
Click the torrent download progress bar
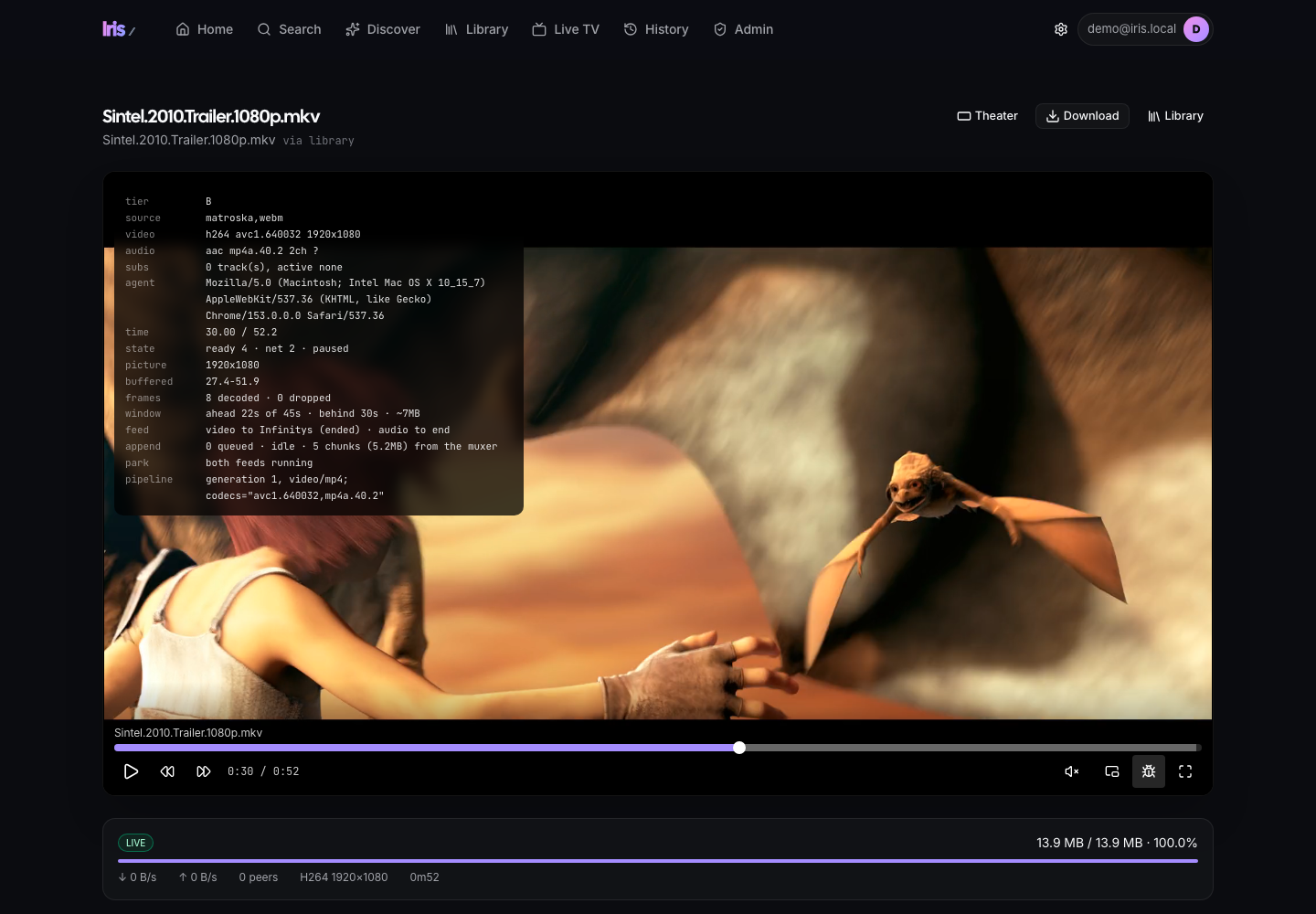point(658,861)
